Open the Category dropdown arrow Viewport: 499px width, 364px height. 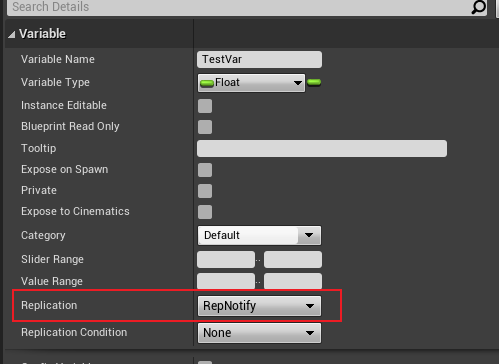pos(309,235)
